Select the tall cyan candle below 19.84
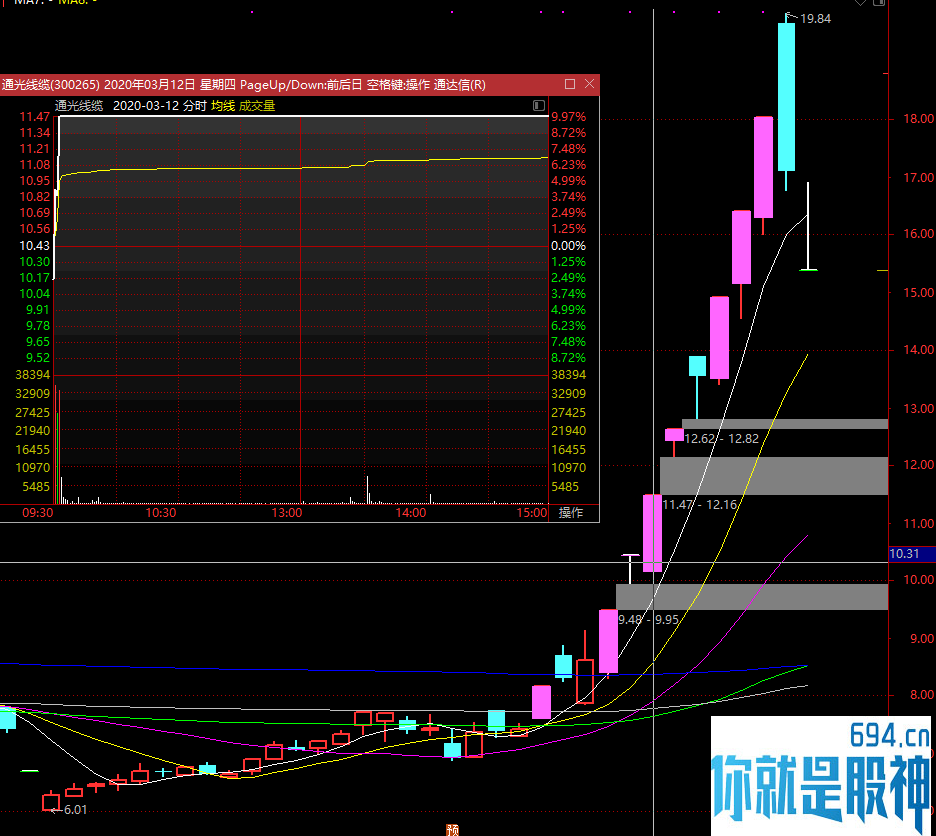This screenshot has height=836, width=936. click(x=786, y=97)
